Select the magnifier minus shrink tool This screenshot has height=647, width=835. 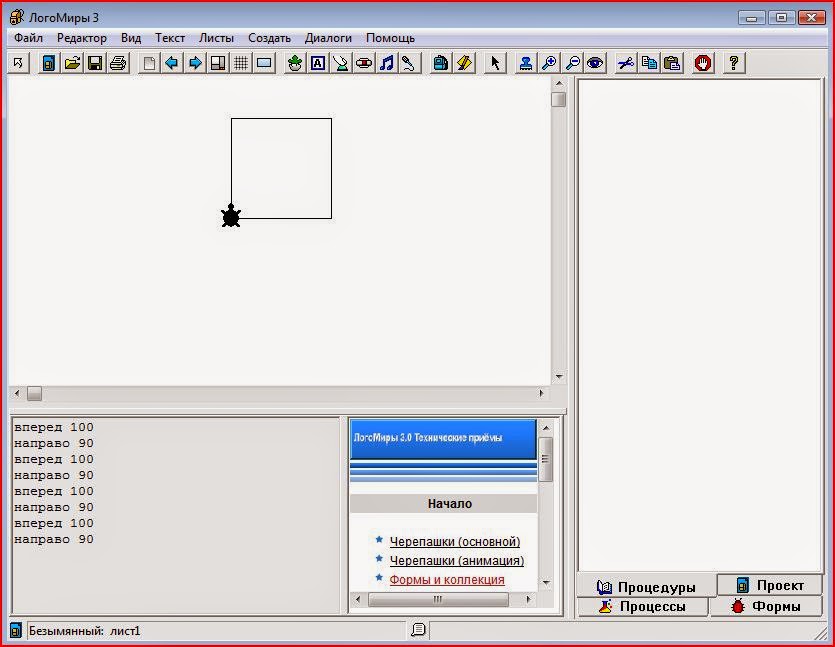coord(572,63)
